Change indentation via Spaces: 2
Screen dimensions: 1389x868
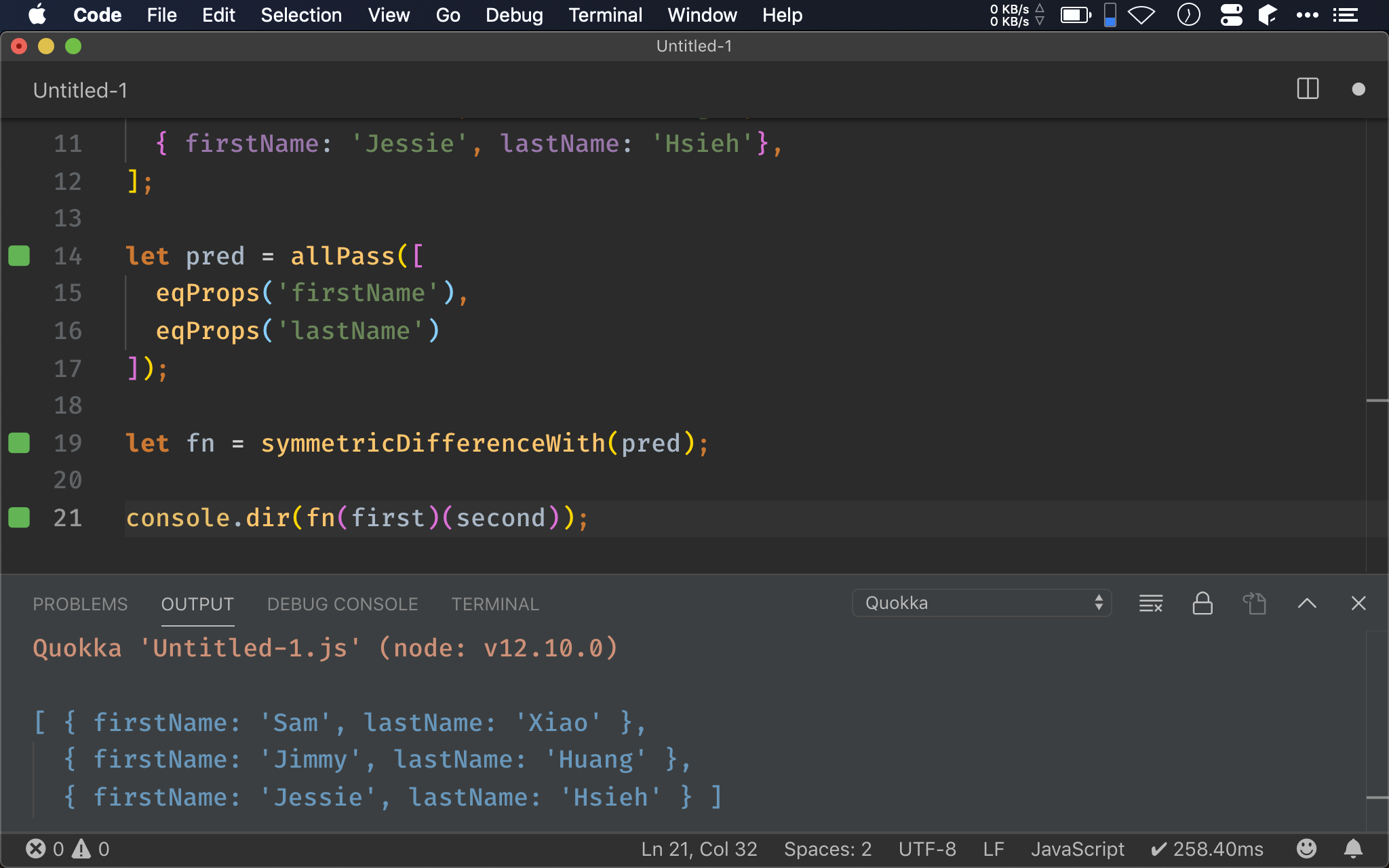[827, 849]
